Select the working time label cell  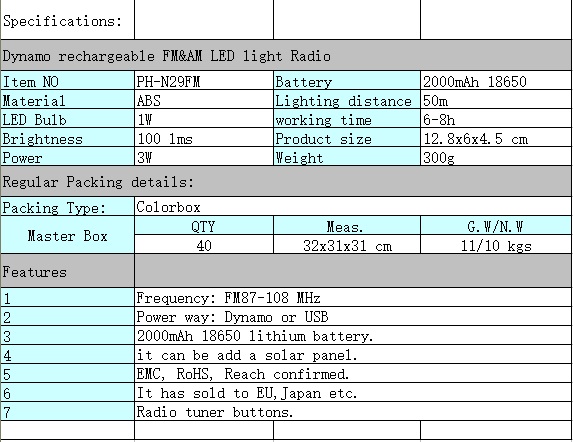(x=347, y=119)
